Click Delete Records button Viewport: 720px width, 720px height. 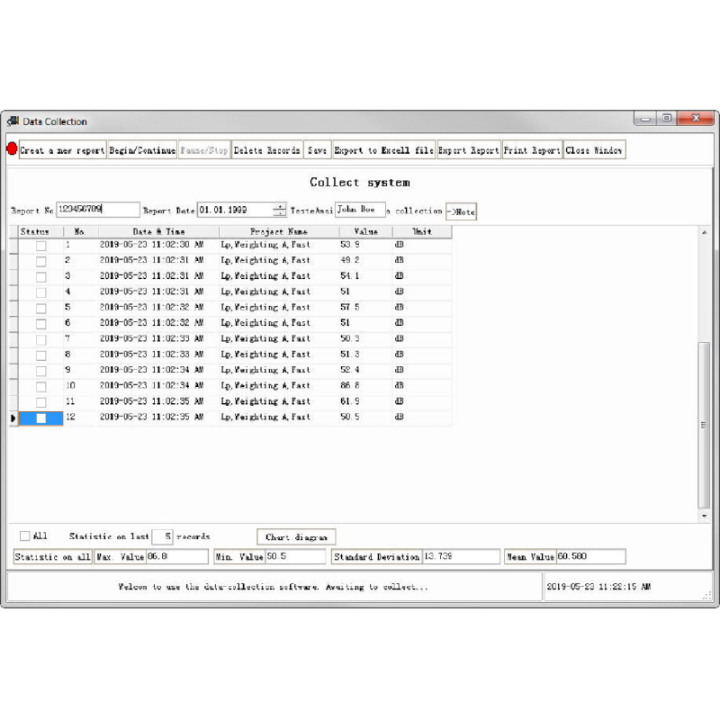267,150
